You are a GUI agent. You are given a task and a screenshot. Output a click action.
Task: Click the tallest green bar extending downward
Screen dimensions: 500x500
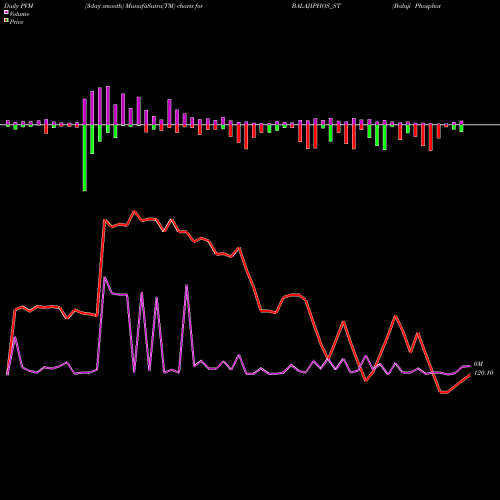[x=85, y=158]
